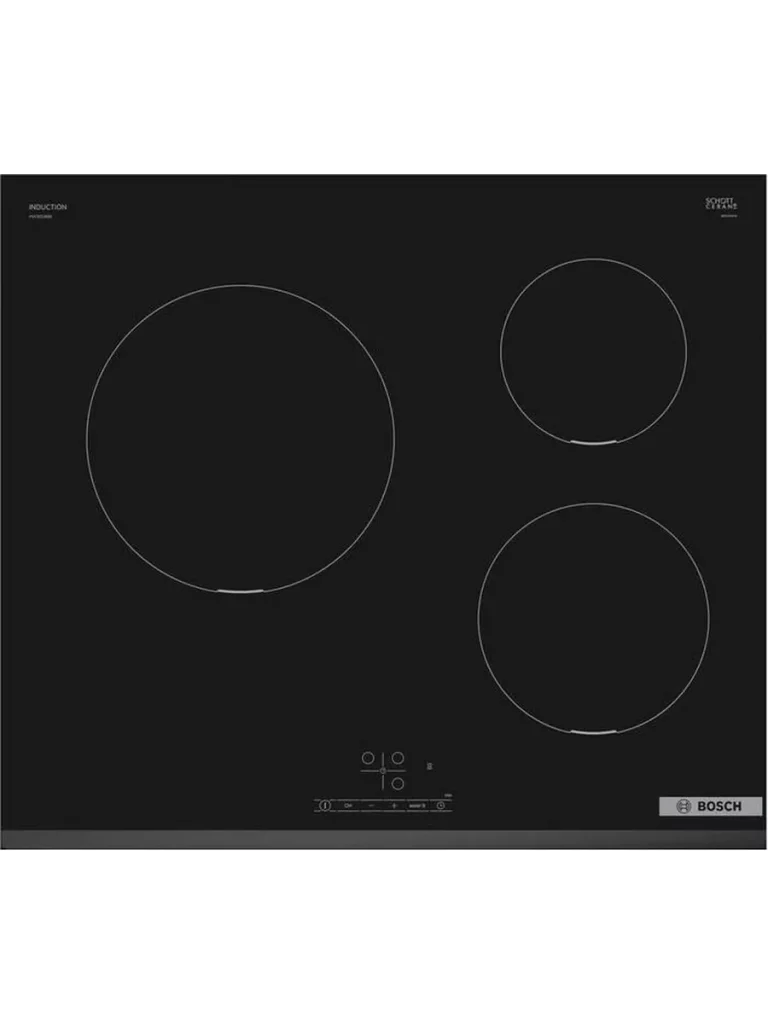Click the upper-right zone's bottom marker dash
This screenshot has height=1024, width=768.
(594, 443)
